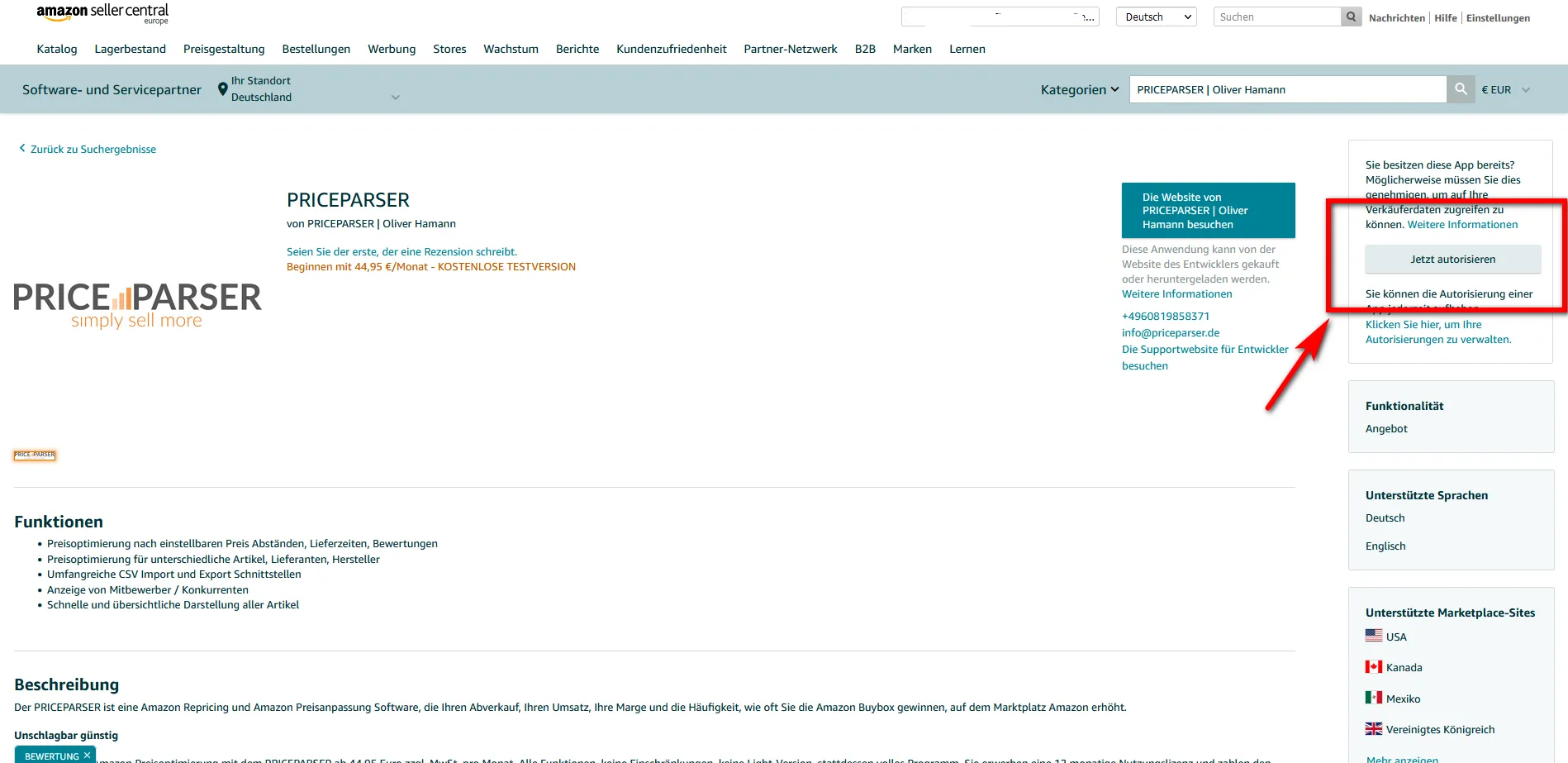Click the Jetzt autorisieren button
The image size is (1568, 763).
point(1452,259)
